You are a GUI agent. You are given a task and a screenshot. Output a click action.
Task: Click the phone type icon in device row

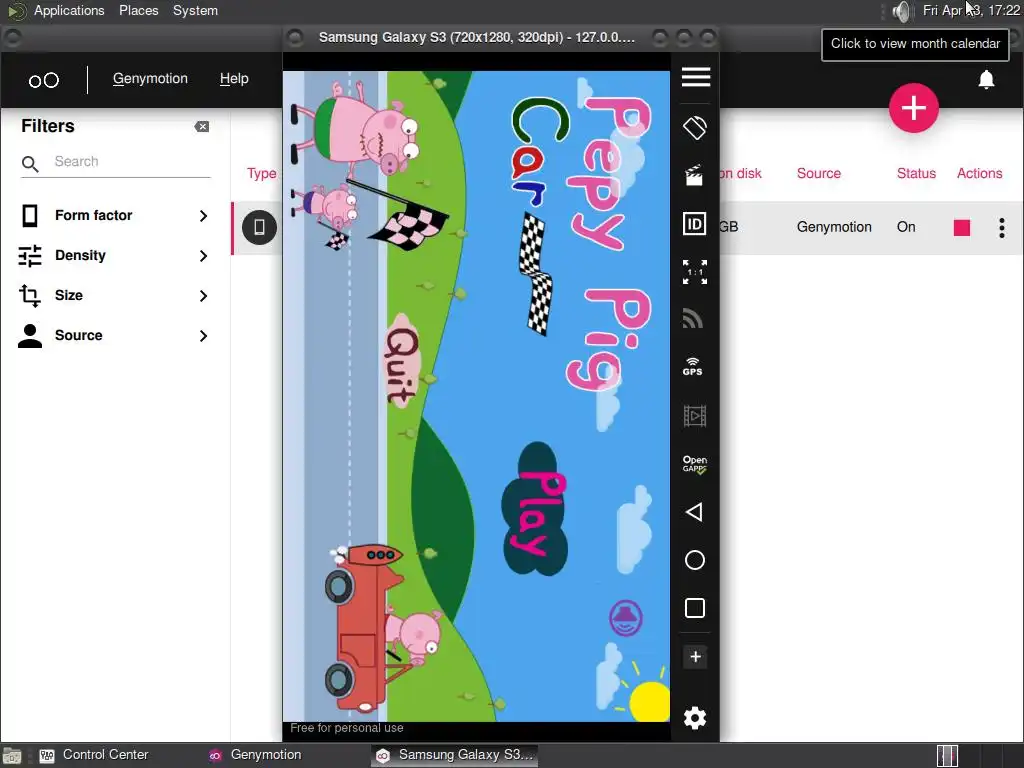click(259, 227)
